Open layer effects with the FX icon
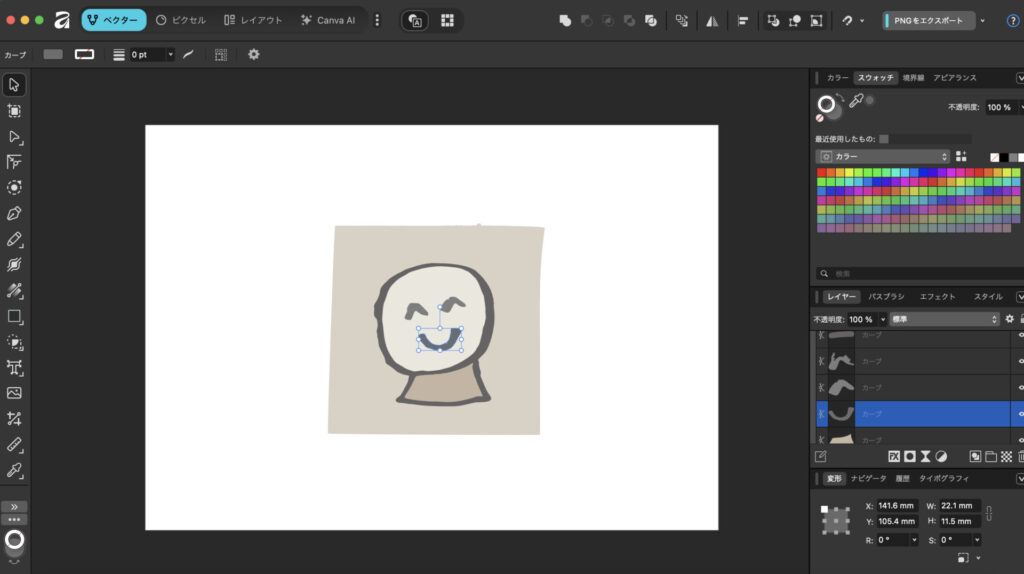The height and width of the screenshot is (574, 1024). coord(894,456)
